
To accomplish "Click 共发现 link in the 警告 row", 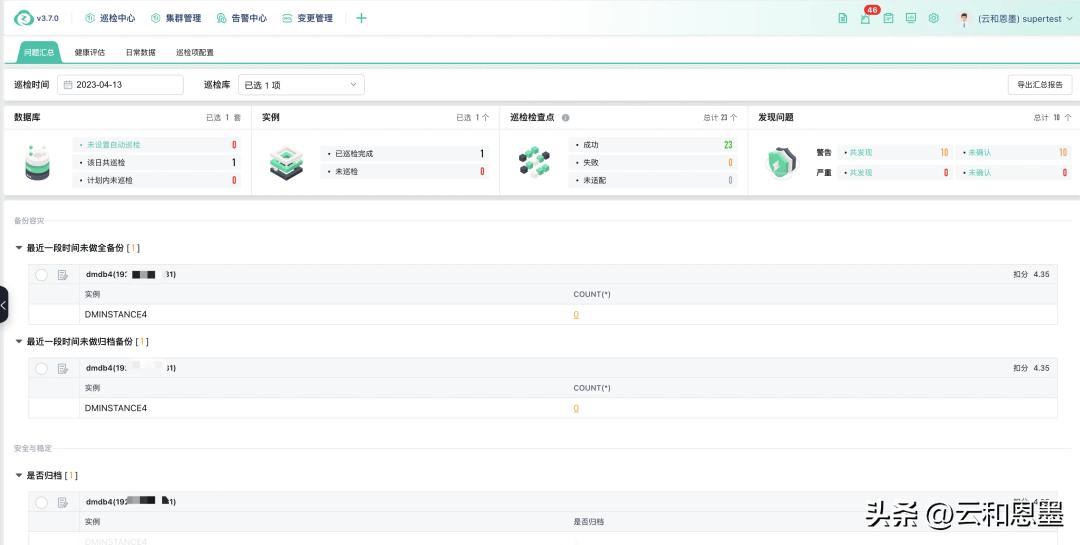I will coord(861,153).
